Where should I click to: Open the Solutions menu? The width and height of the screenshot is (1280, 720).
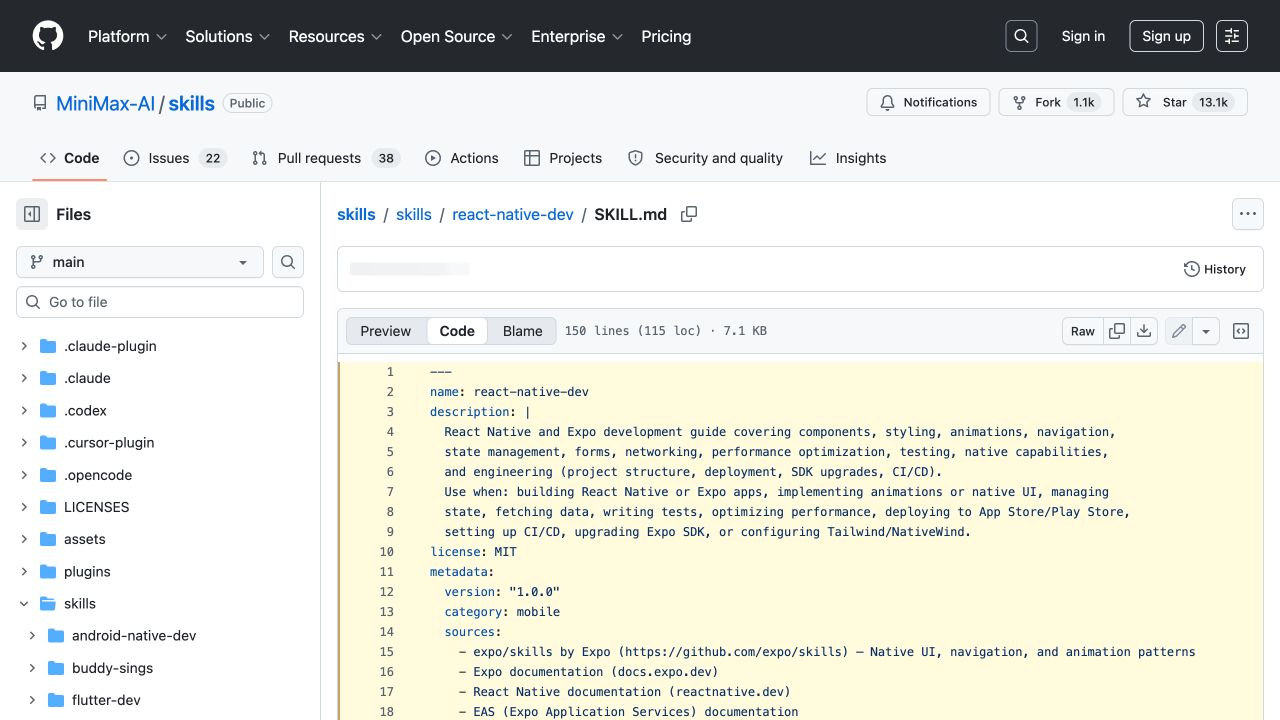(x=228, y=36)
